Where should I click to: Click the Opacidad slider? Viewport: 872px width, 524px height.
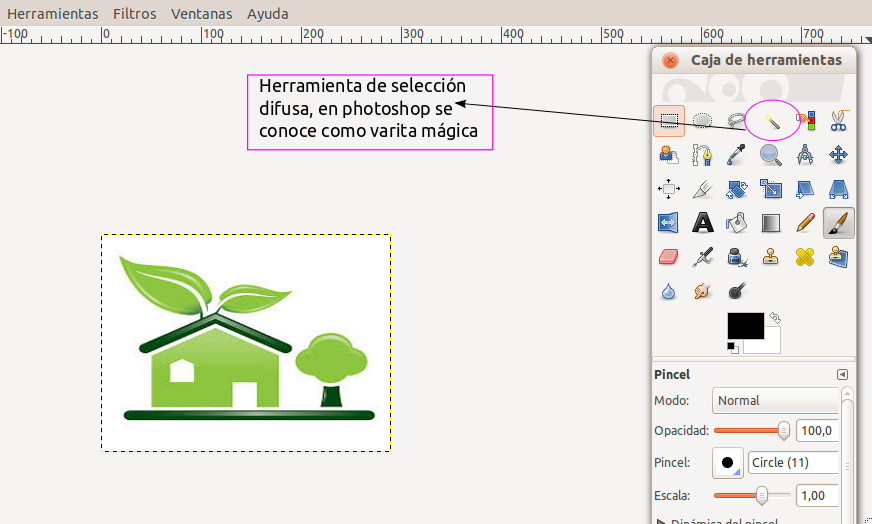[x=752, y=431]
